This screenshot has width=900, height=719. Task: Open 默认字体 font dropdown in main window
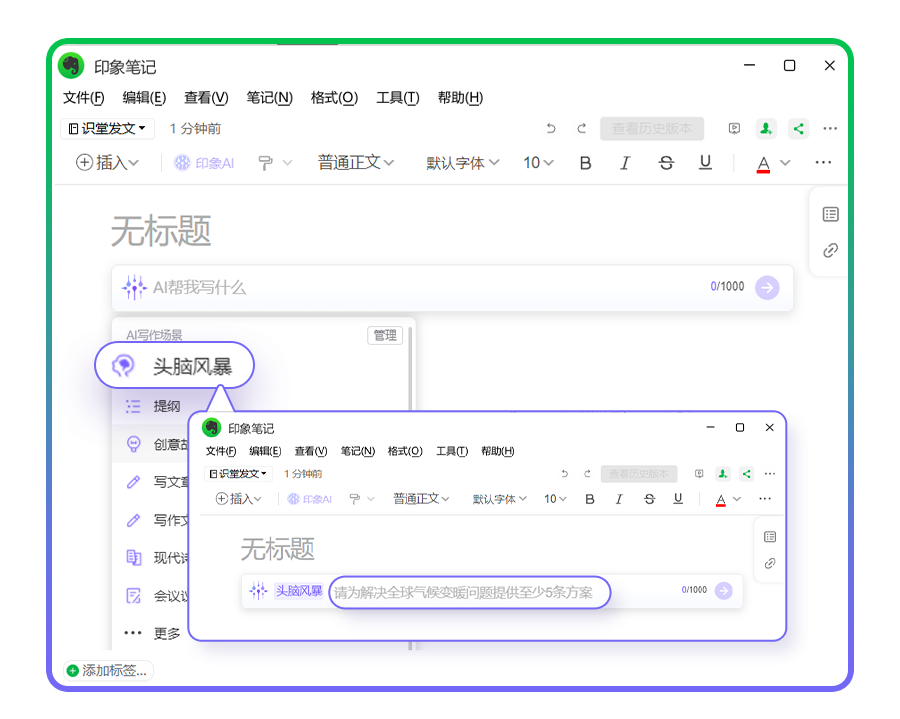[463, 164]
